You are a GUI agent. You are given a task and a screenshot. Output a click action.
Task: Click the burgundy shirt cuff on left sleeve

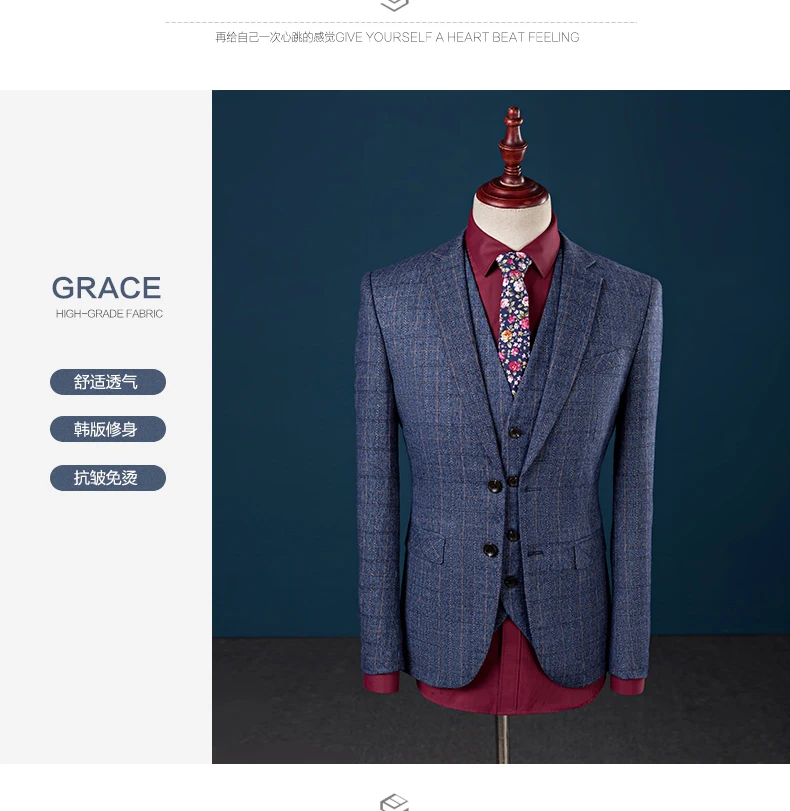click(x=380, y=682)
